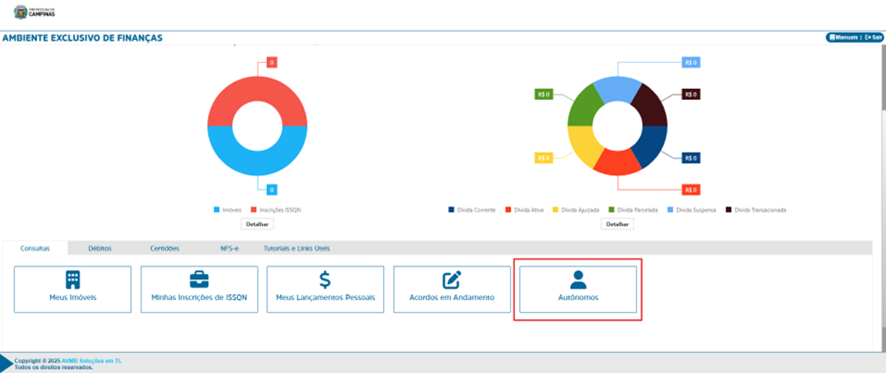Click Detalhar under the Dívida chart
Image resolution: width=886 pixels, height=373 pixels.
point(617,224)
